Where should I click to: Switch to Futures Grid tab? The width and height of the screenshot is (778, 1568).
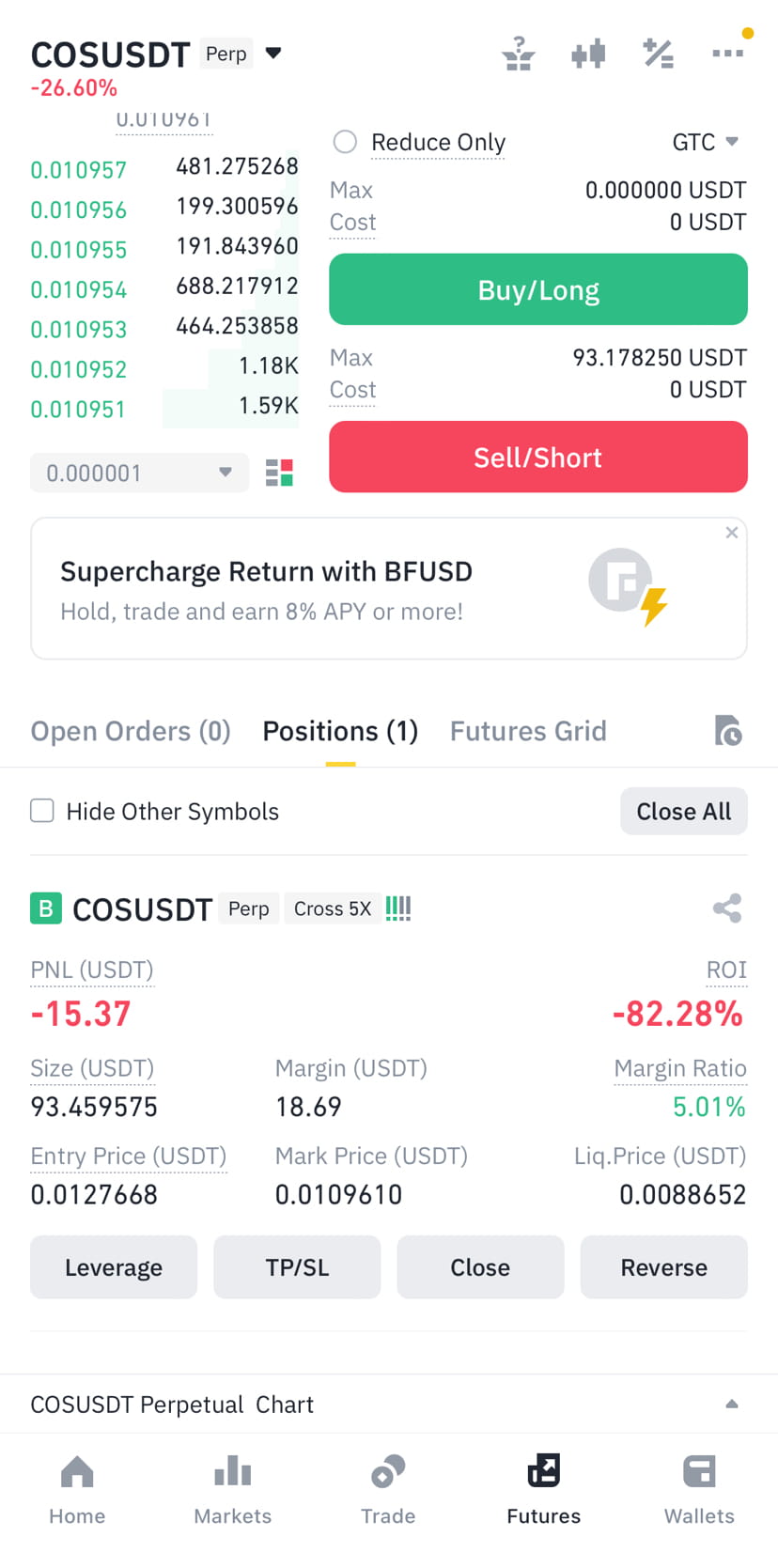528,731
